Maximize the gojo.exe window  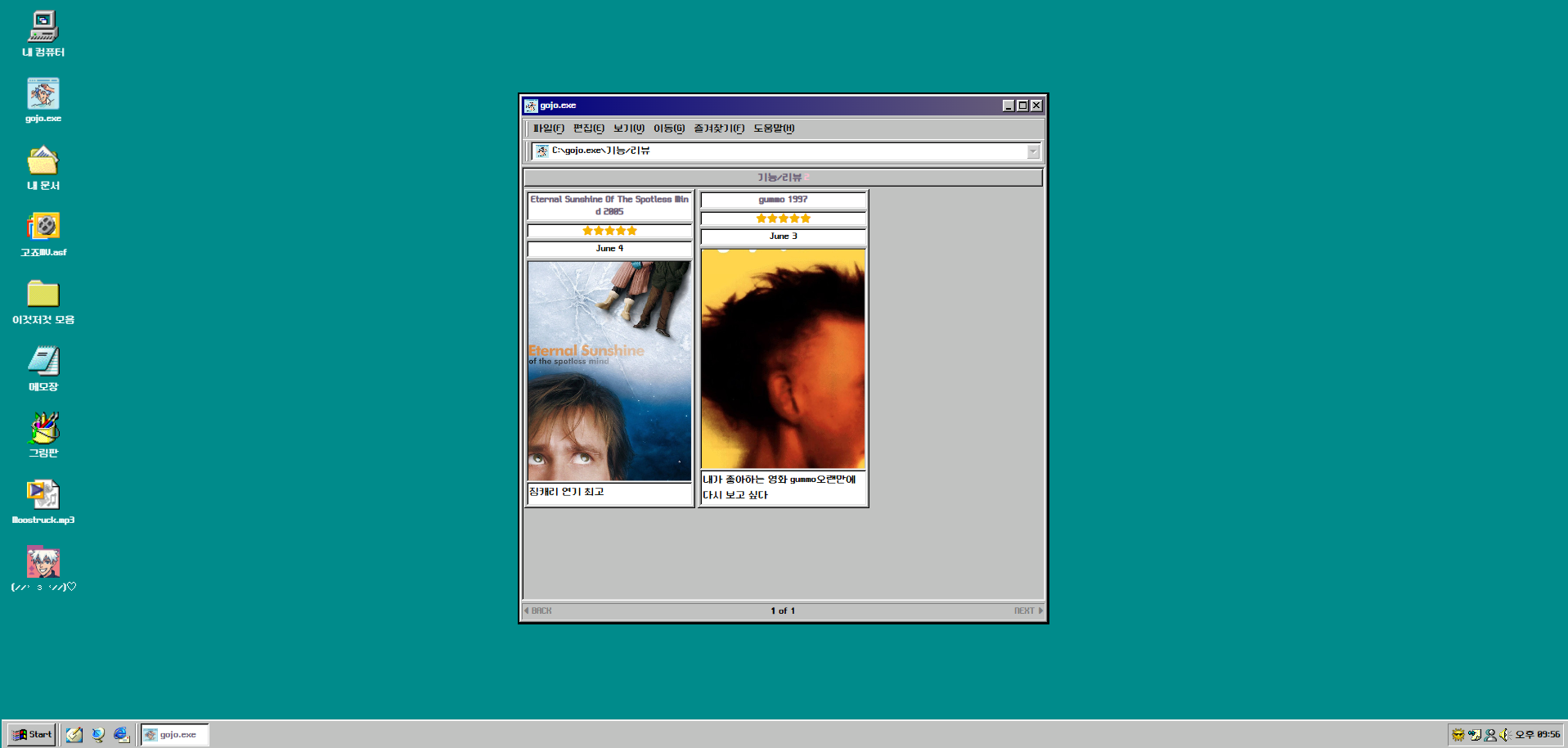click(x=1022, y=106)
